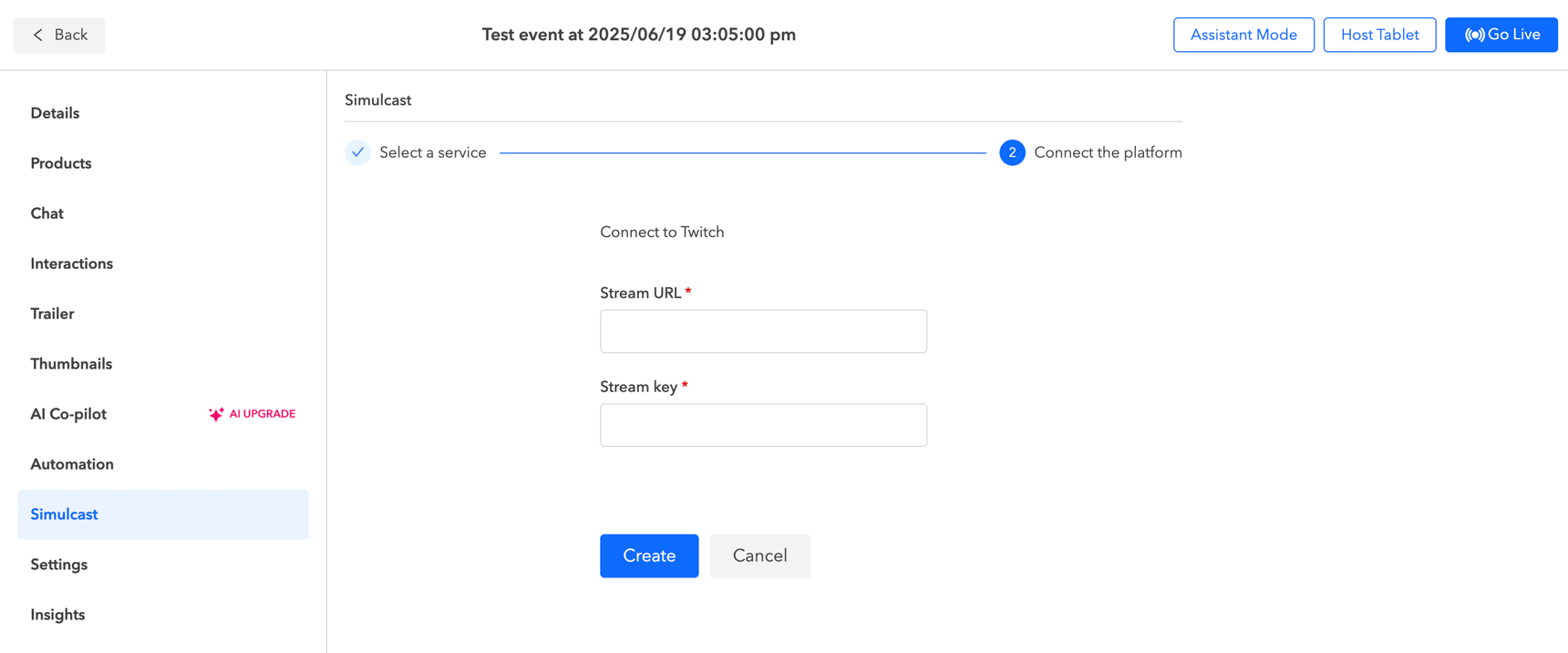Select Thumbnails in the sidebar
Image resolution: width=1568 pixels, height=653 pixels.
pos(71,364)
